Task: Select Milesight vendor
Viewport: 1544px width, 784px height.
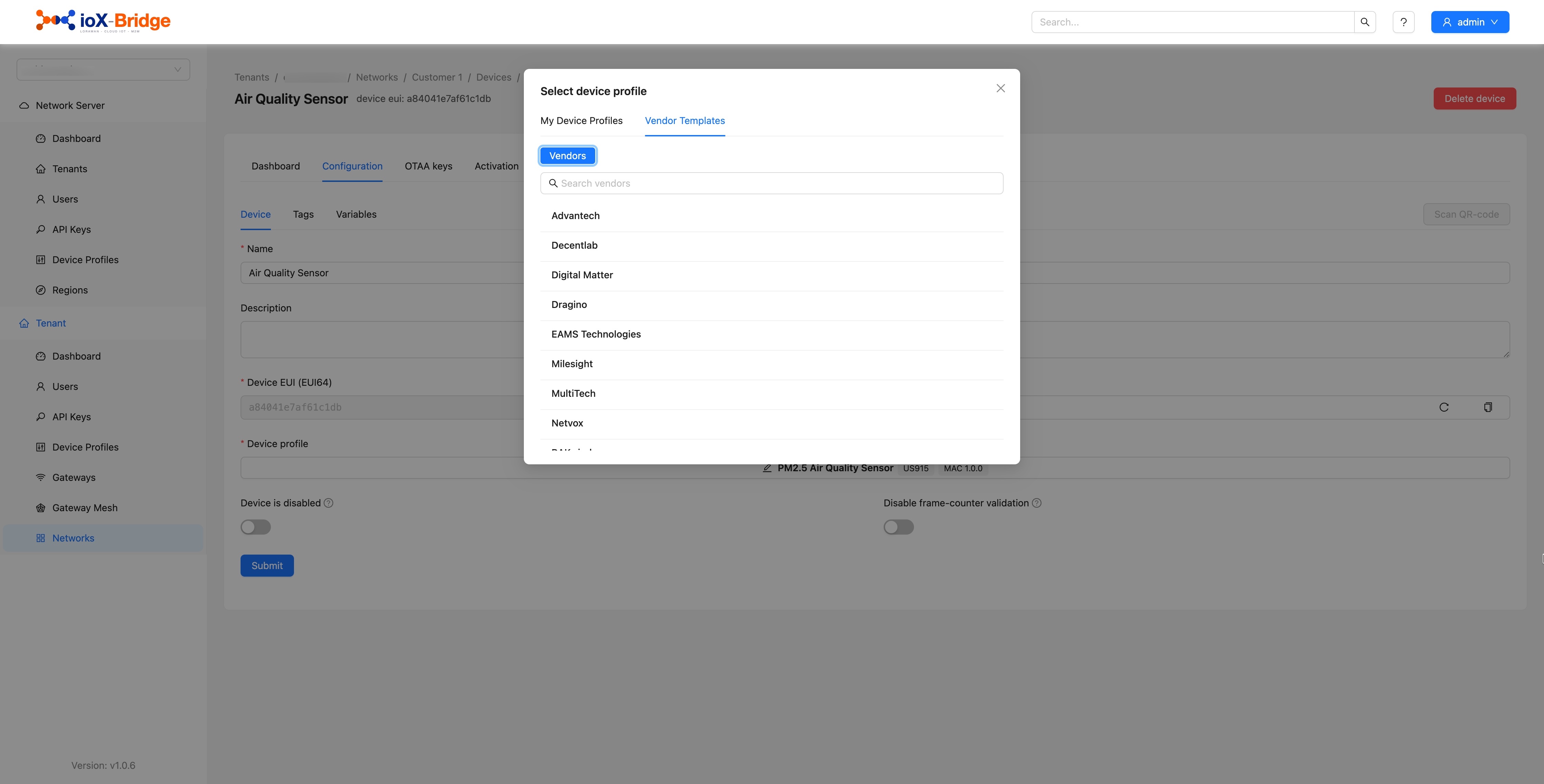Action: (771, 364)
